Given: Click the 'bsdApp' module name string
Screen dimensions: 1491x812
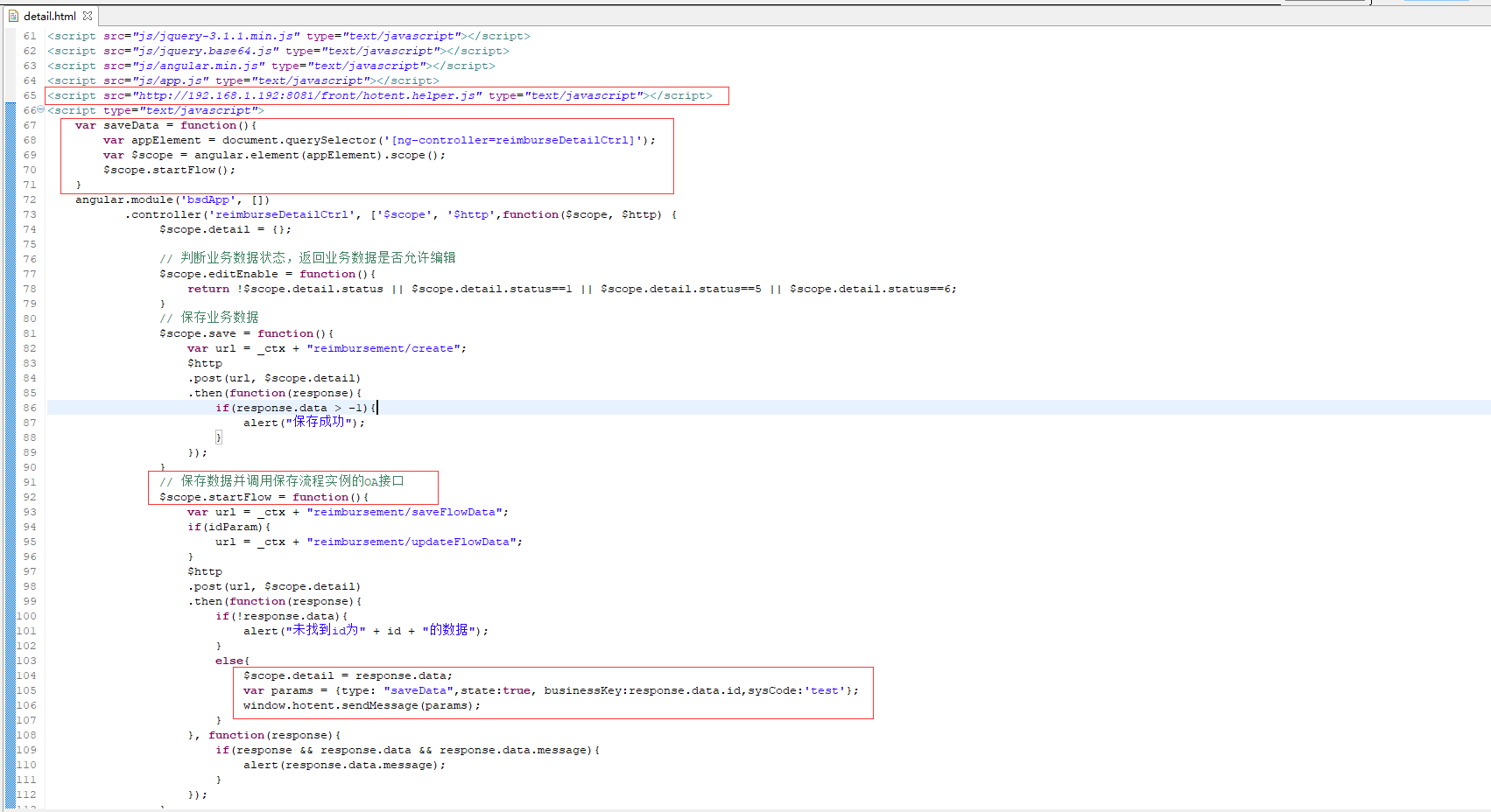Looking at the screenshot, I should (x=208, y=199).
